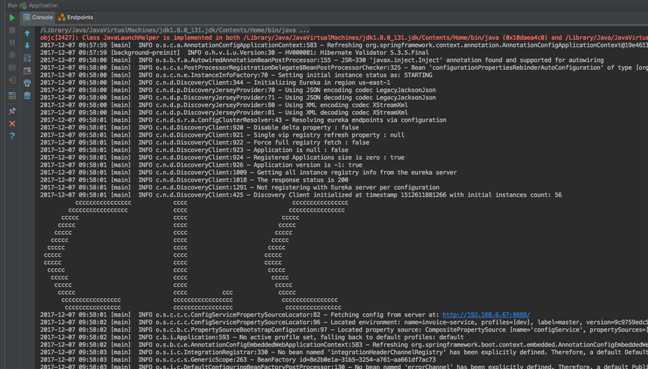648x369 pixels.
Task: Pin the run tab
Action: coord(12,110)
